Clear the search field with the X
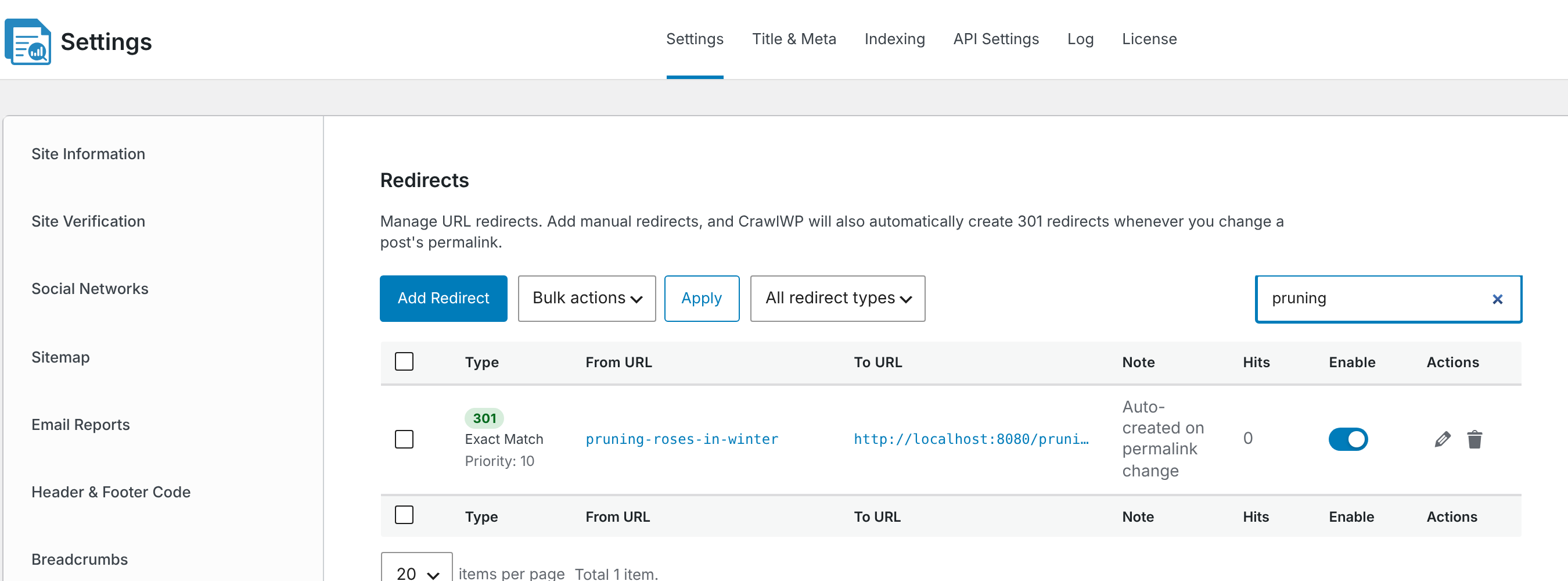The image size is (1568, 581). (1497, 299)
